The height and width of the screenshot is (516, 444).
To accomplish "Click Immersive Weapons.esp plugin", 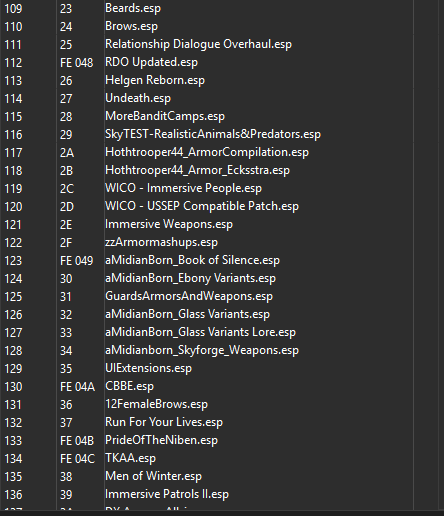I will click(169, 224).
